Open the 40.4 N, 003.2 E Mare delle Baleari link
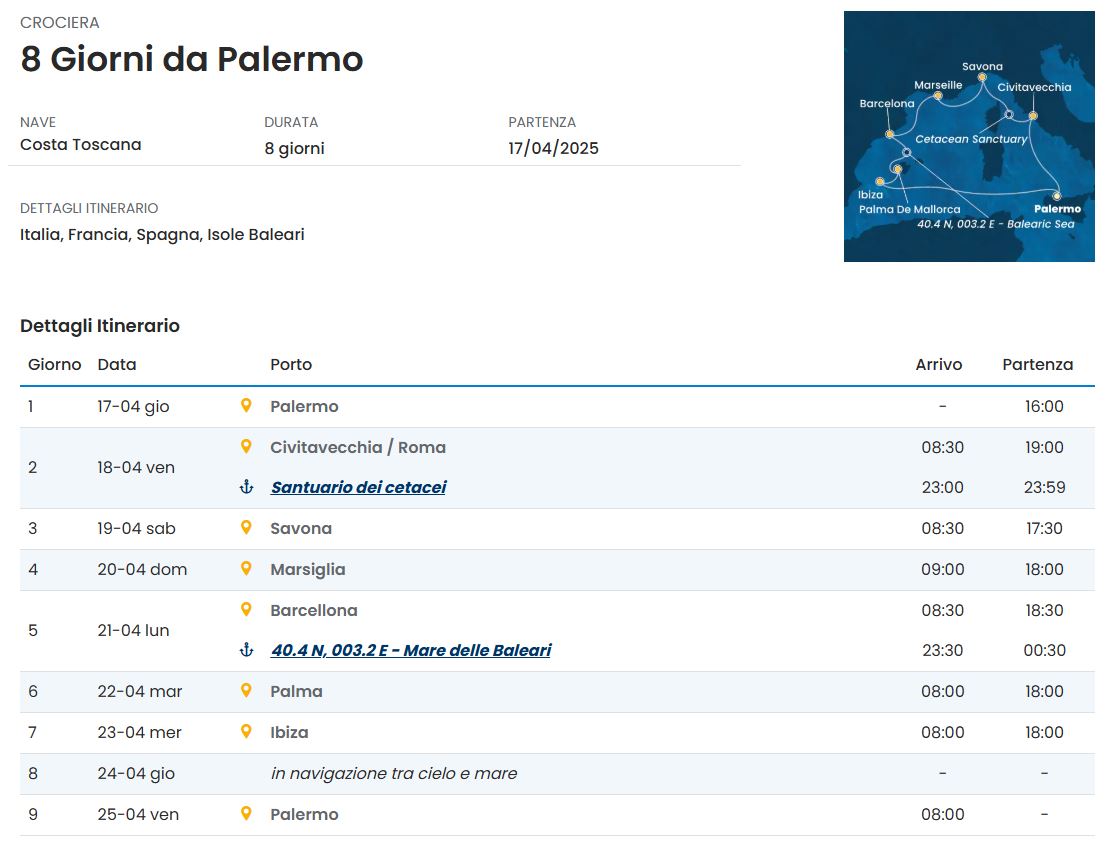 pyautogui.click(x=411, y=650)
